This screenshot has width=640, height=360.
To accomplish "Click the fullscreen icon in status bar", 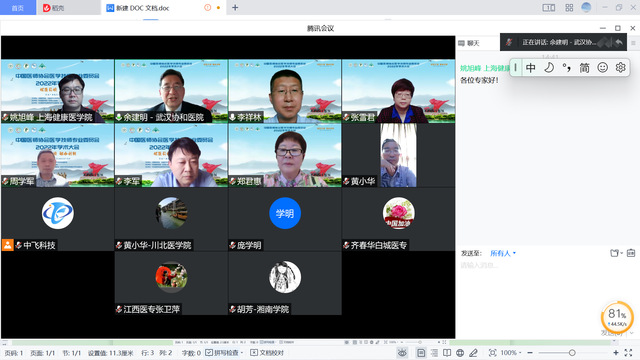I will (629, 353).
